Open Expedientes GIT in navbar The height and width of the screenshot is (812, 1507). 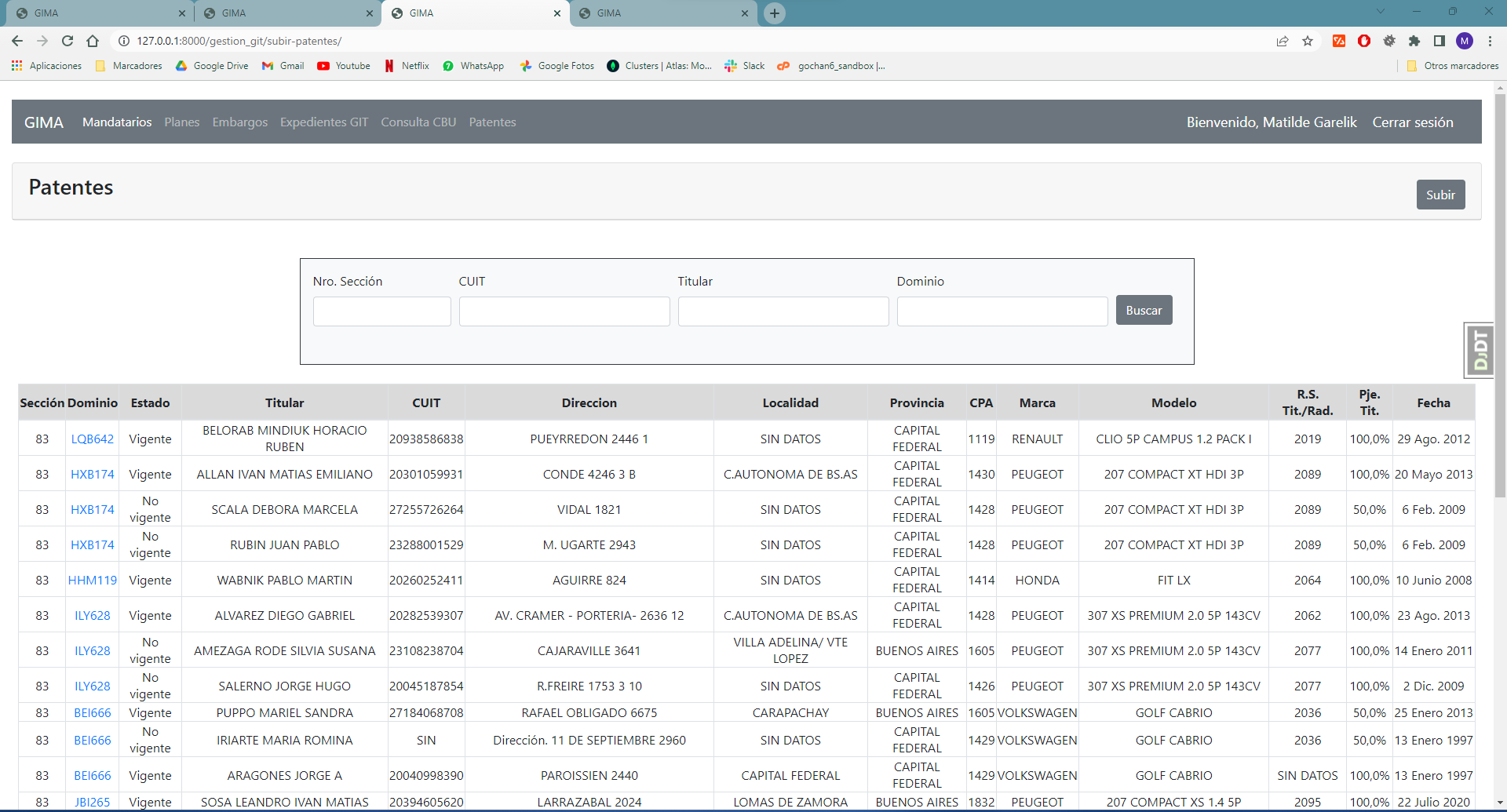[x=324, y=122]
